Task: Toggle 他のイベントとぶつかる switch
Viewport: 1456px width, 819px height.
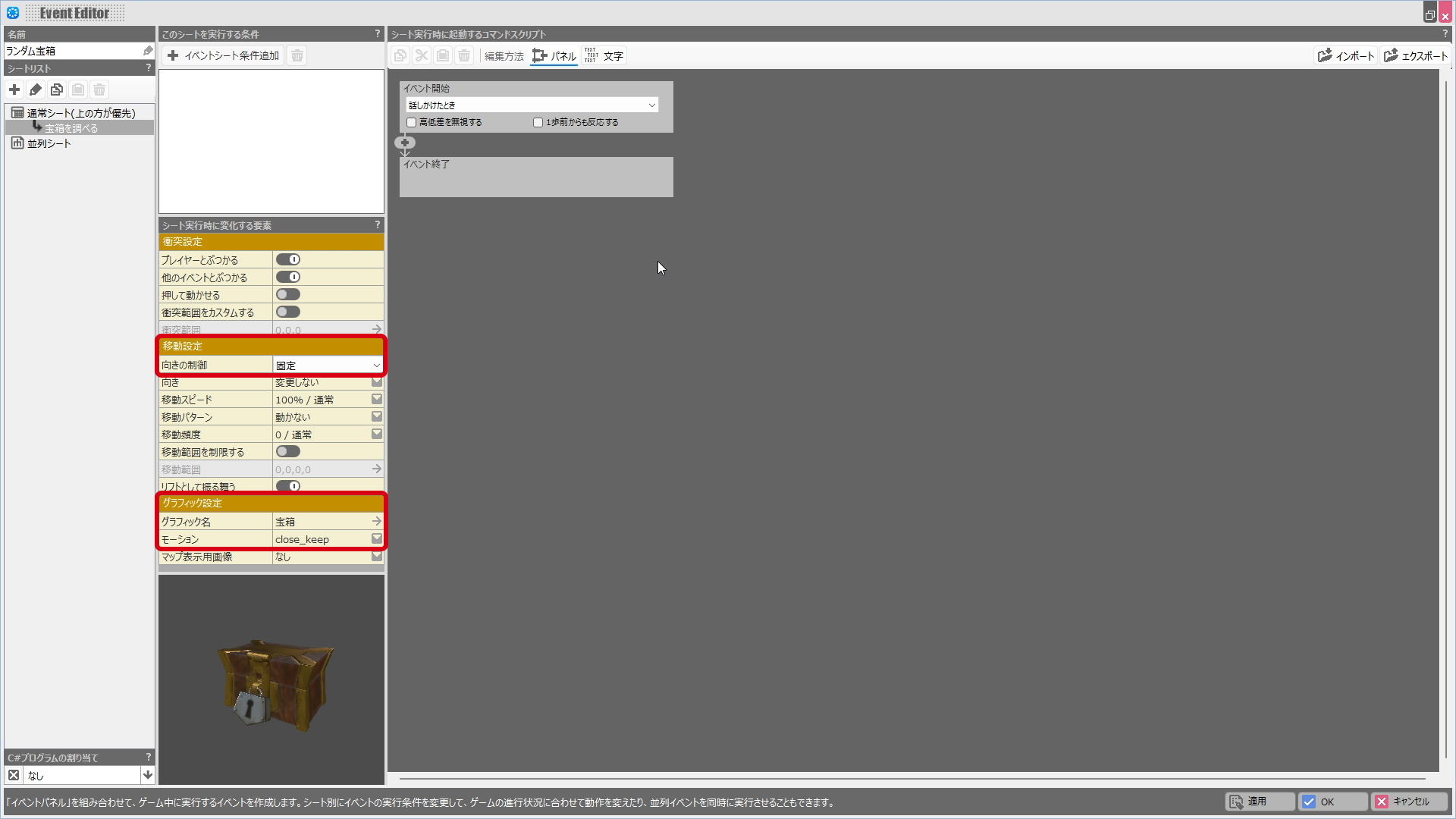Action: coord(288,277)
